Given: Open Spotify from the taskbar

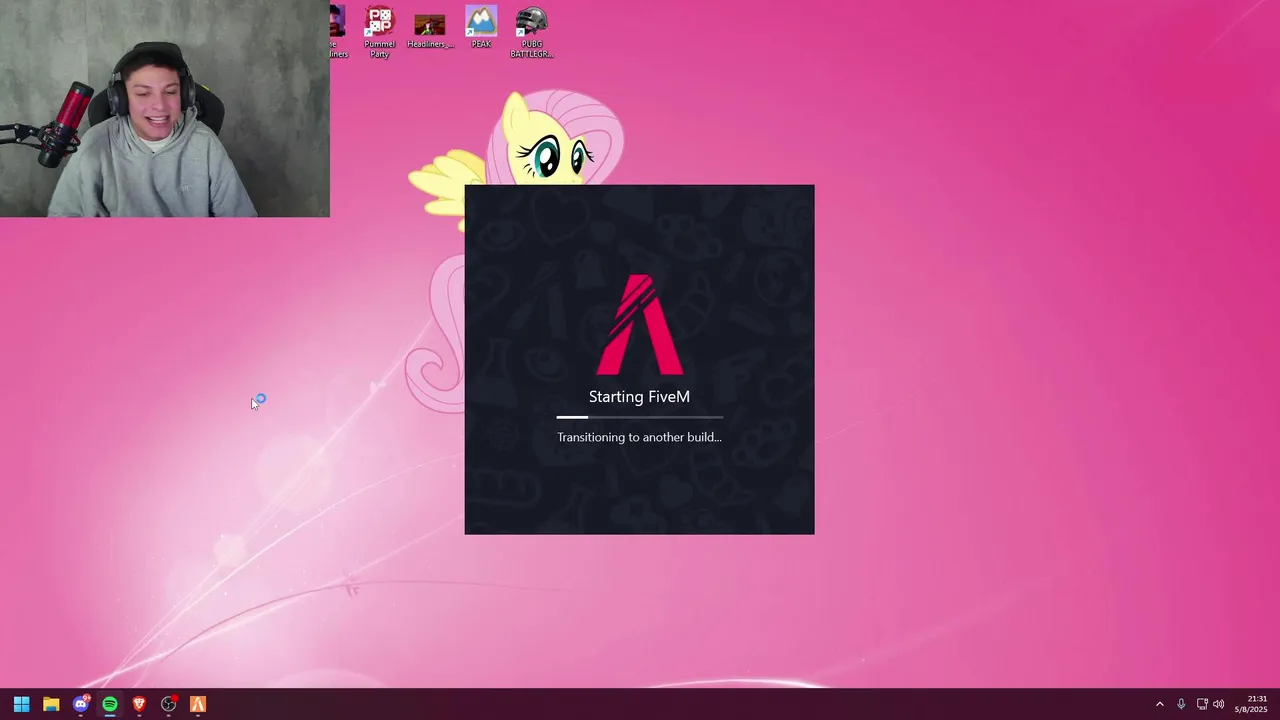Looking at the screenshot, I should (110, 704).
